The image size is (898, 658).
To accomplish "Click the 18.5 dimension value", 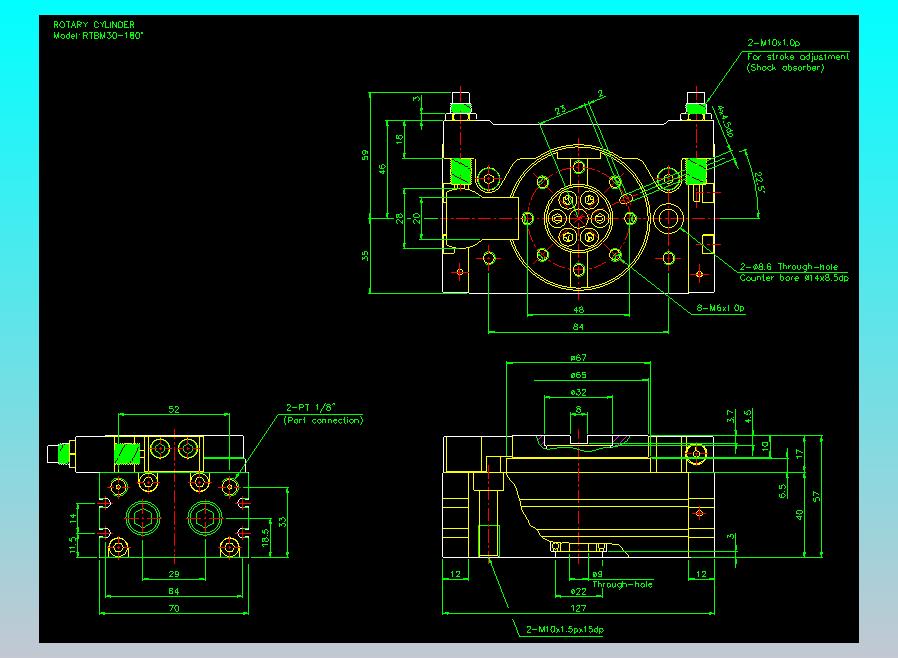I will tap(265, 538).
